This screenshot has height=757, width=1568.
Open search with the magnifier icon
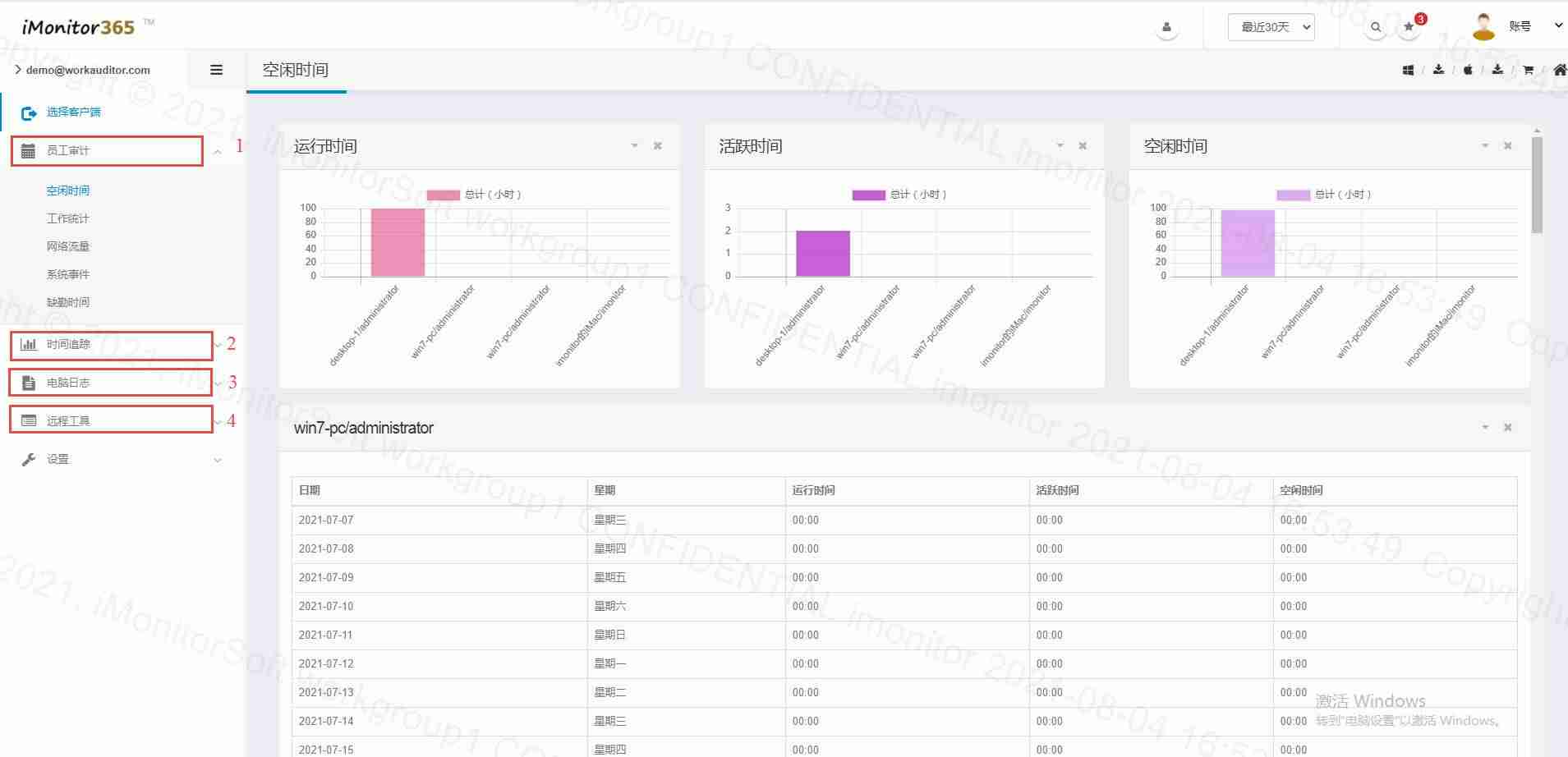pos(1376,27)
